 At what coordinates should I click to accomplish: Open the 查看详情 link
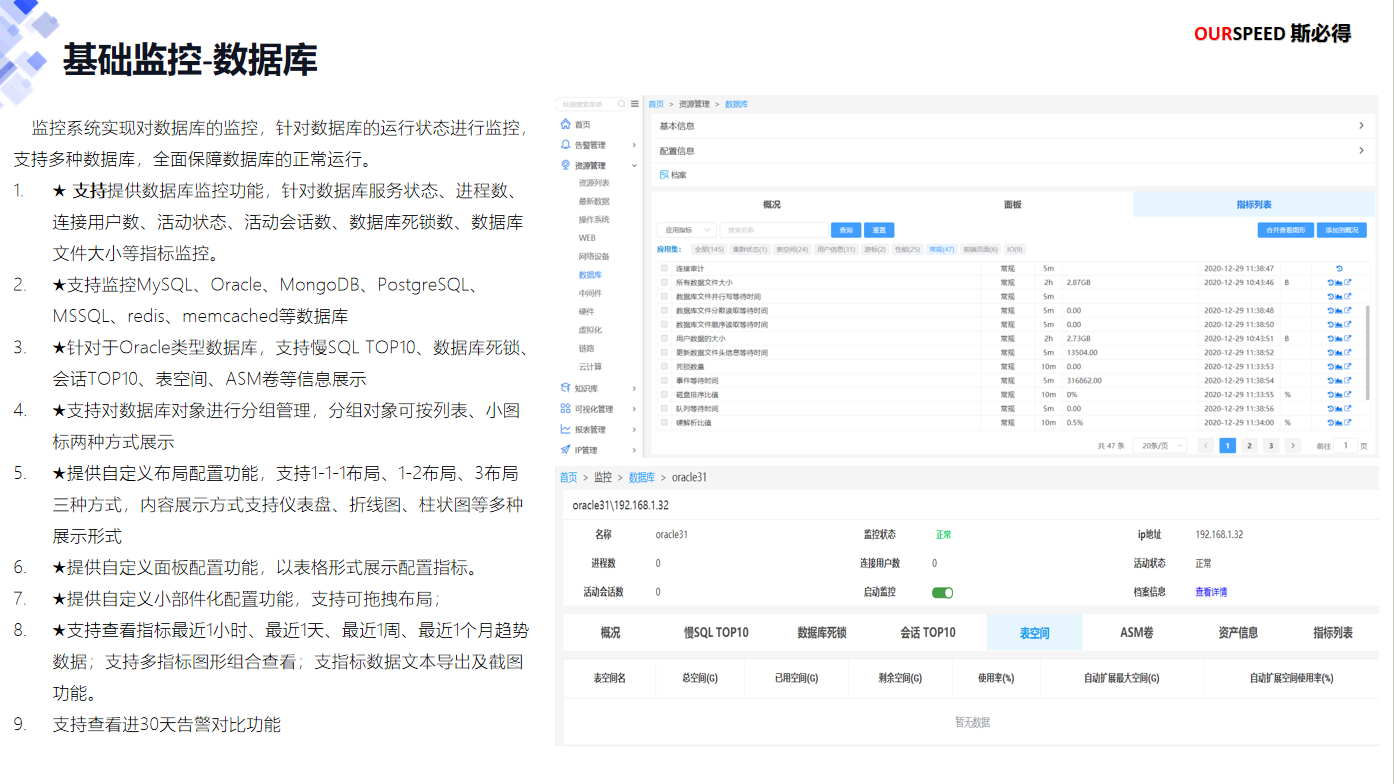click(x=1210, y=592)
